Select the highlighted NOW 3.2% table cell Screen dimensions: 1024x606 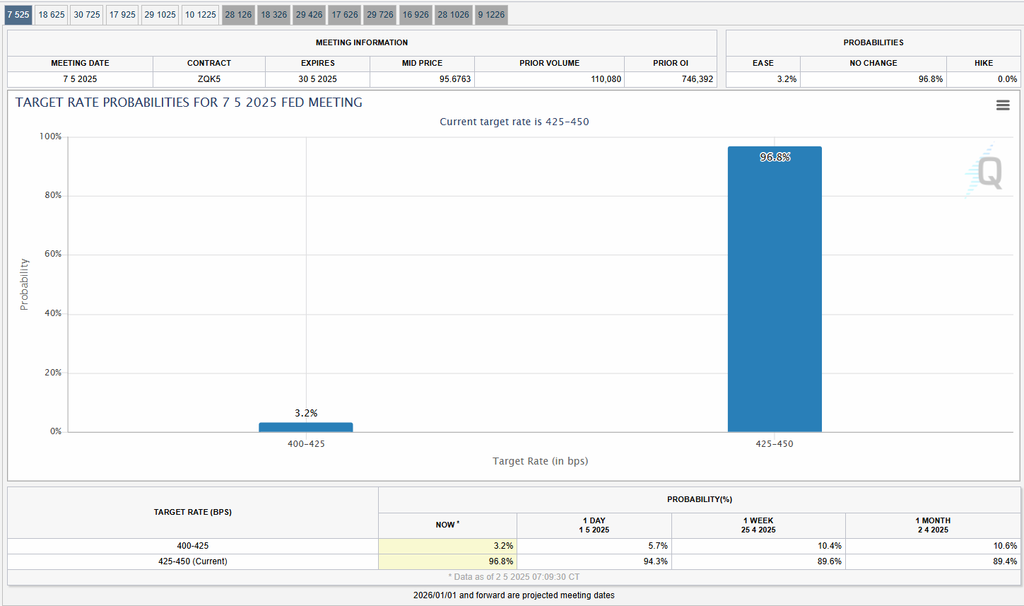point(448,546)
